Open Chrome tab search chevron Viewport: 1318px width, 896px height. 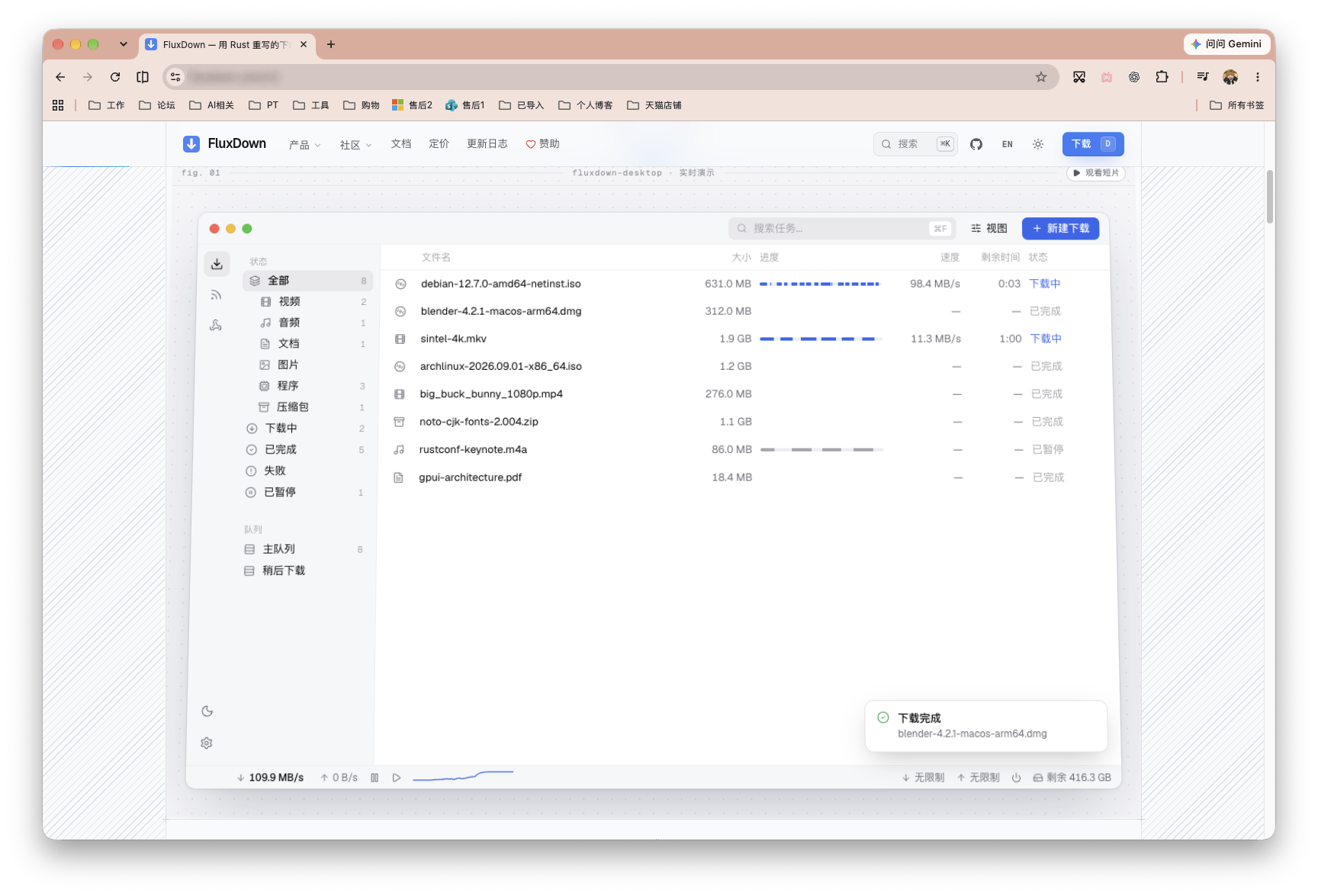(x=123, y=44)
